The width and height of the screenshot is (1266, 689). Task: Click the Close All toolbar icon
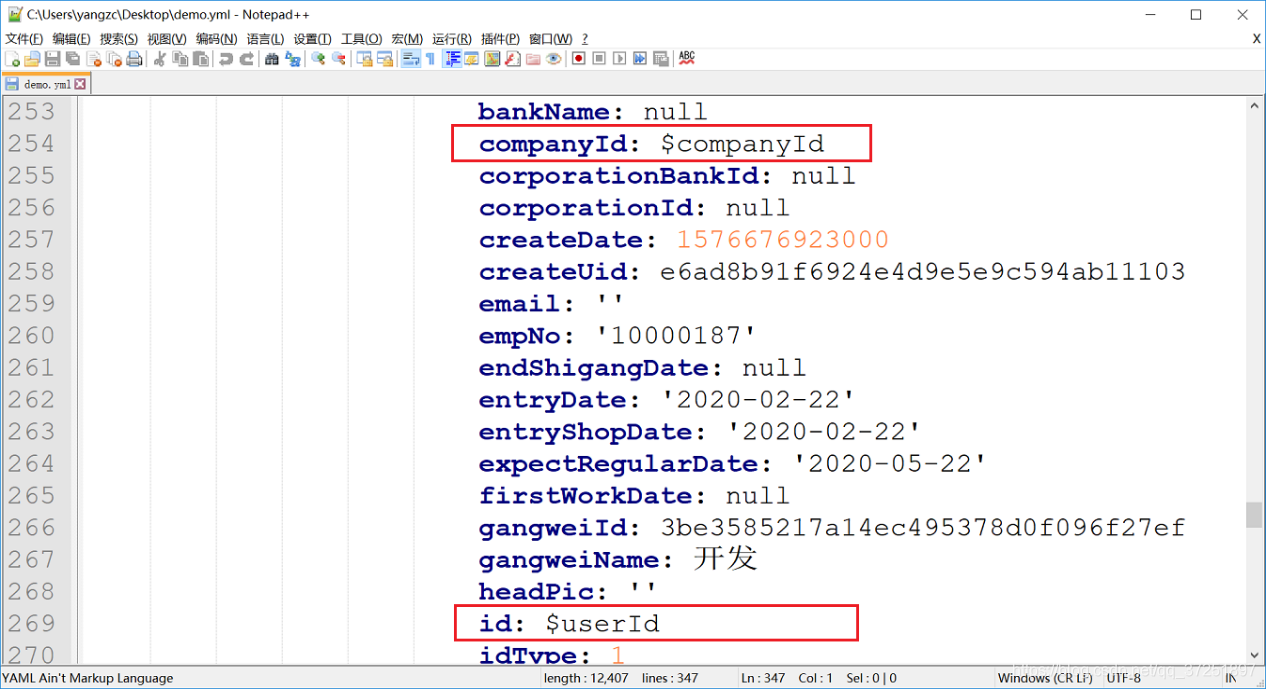tap(114, 59)
